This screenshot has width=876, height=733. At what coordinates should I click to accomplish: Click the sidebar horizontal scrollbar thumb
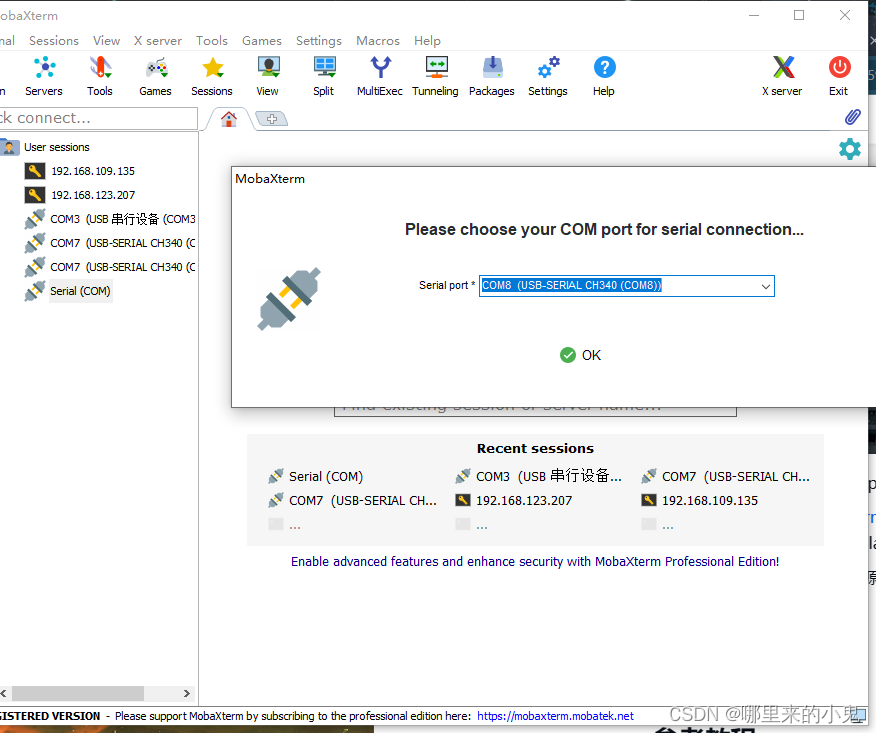[78, 693]
